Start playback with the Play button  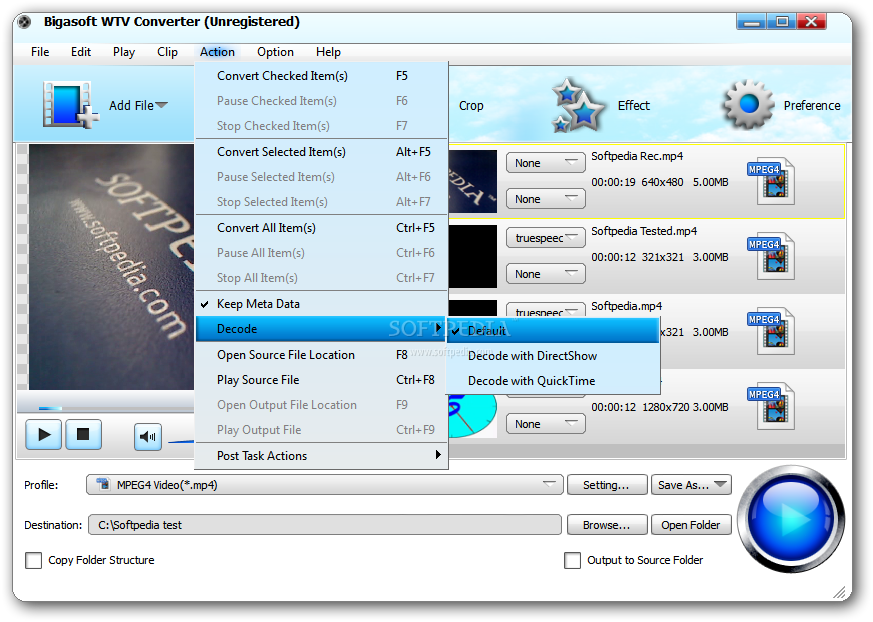[43, 434]
